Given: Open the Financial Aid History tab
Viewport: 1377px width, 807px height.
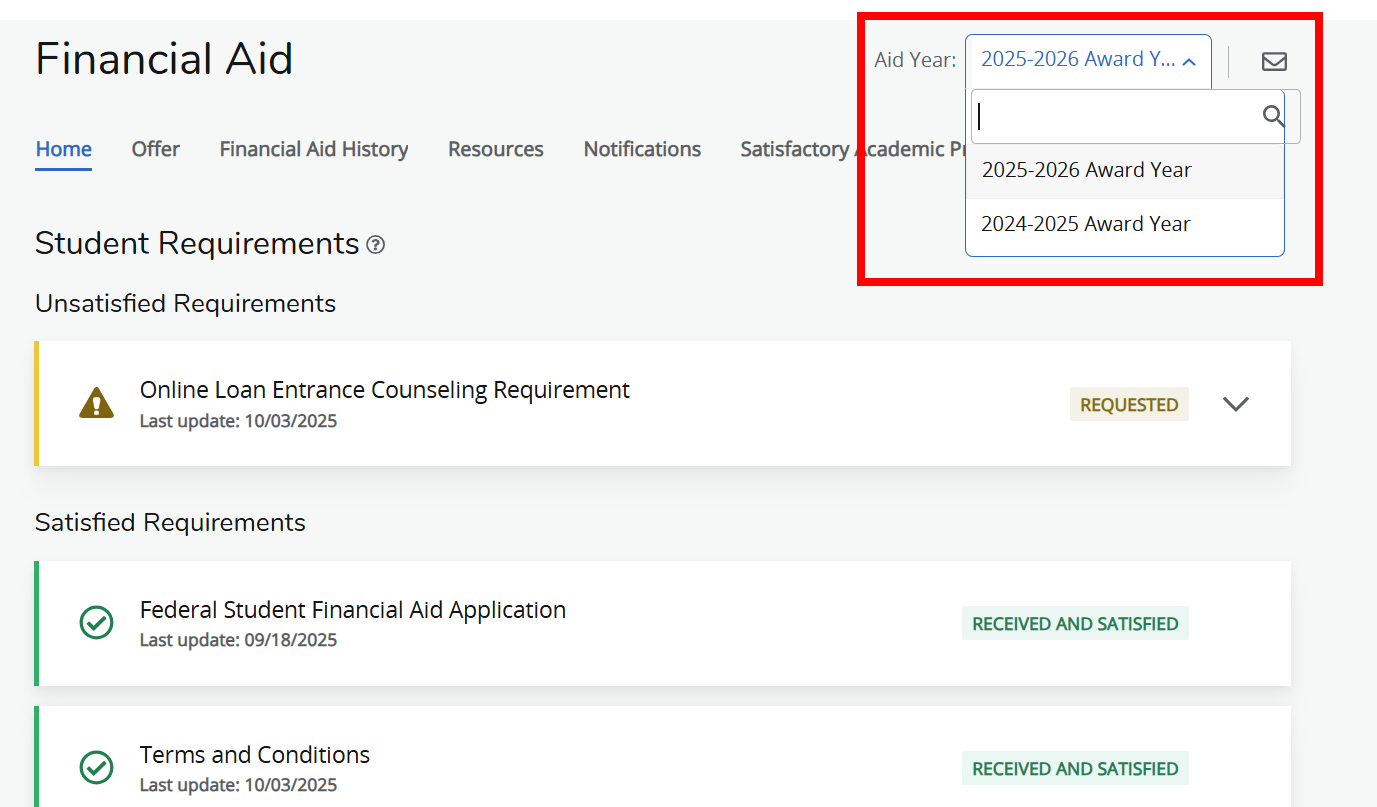Looking at the screenshot, I should tap(313, 148).
